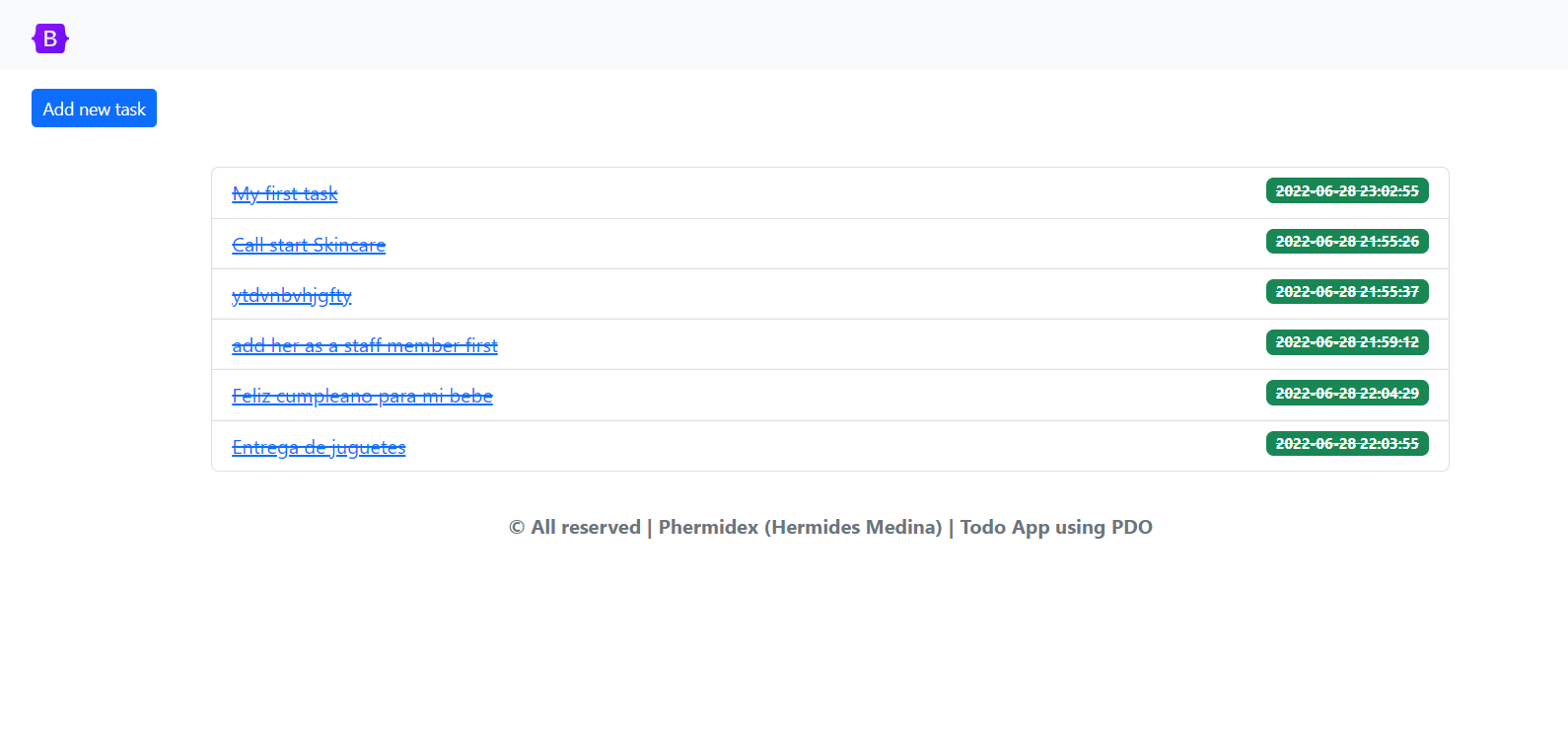
Task: Open Feliz cumpleano para mi bebe task
Action: (362, 396)
